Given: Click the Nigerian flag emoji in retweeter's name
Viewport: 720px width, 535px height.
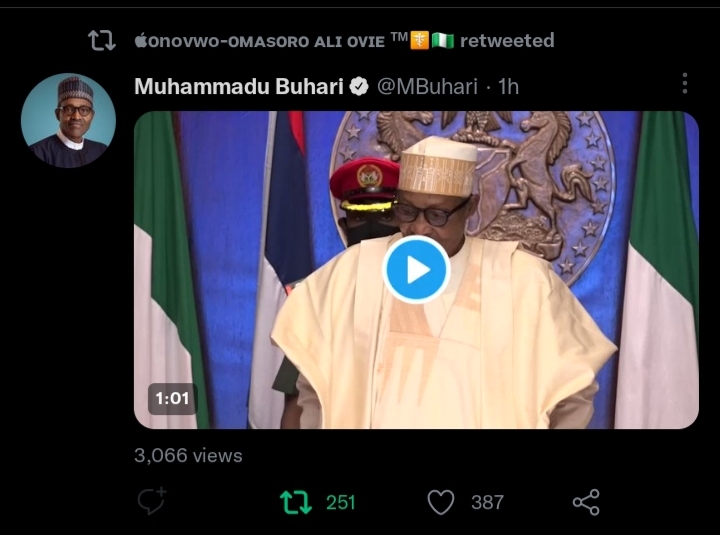Looking at the screenshot, I should click(443, 41).
